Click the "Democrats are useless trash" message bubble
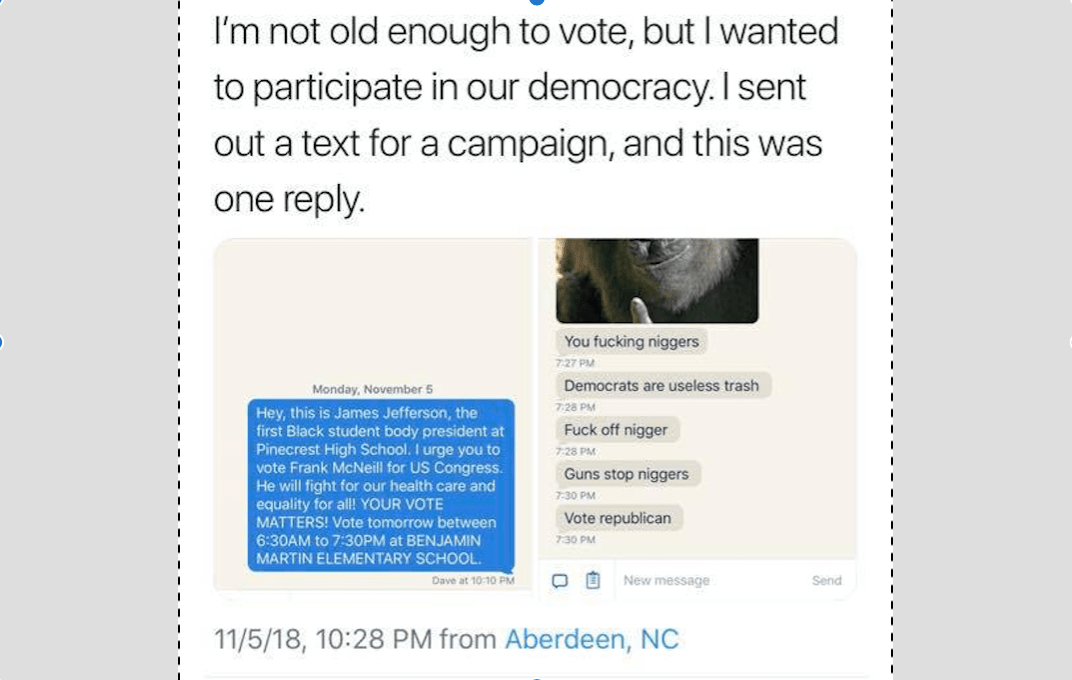Image resolution: width=1072 pixels, height=680 pixels. click(x=662, y=385)
